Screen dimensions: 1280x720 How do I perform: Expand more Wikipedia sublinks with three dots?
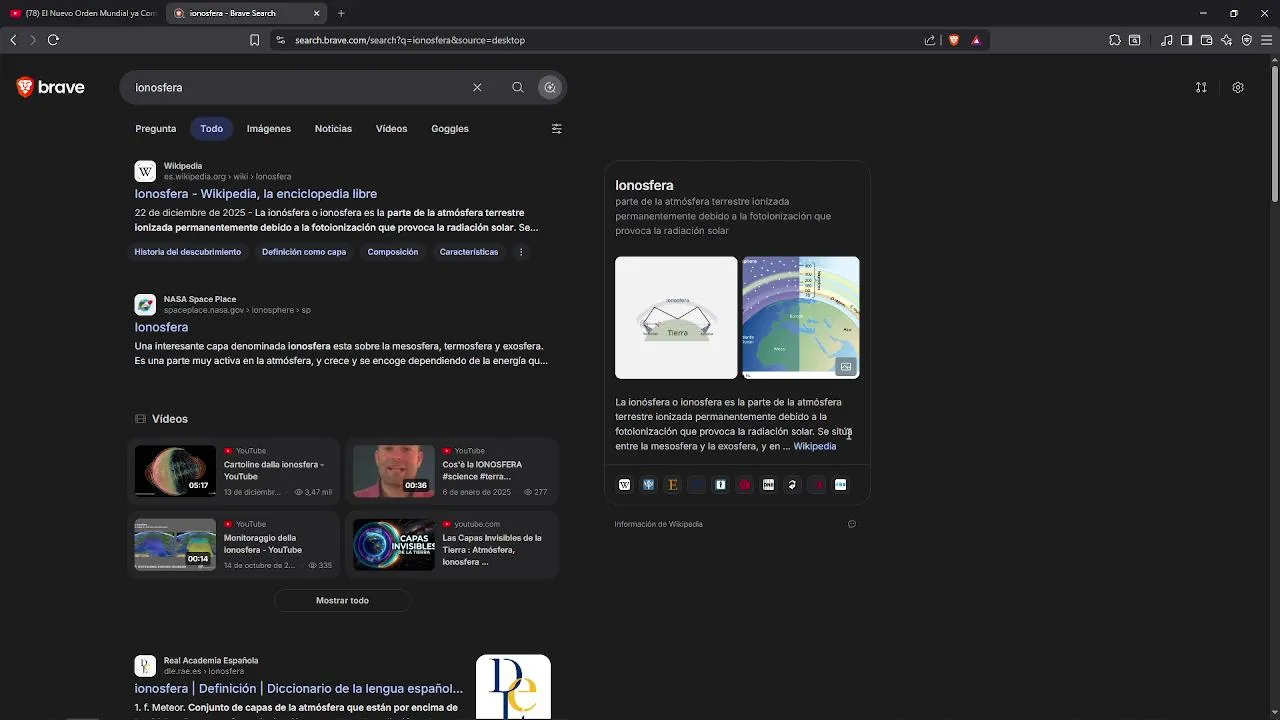521,252
